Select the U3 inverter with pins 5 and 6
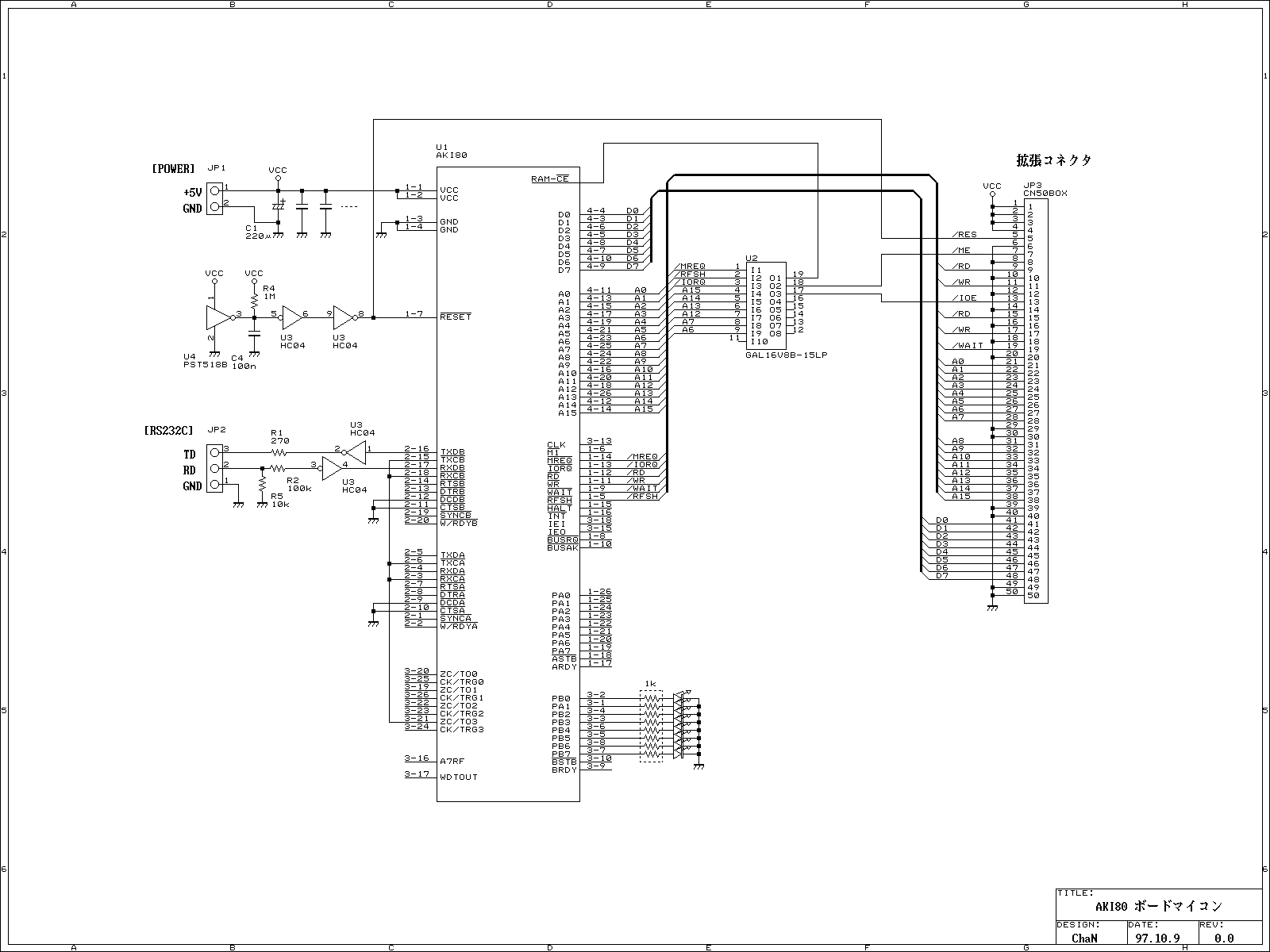 coord(292,317)
